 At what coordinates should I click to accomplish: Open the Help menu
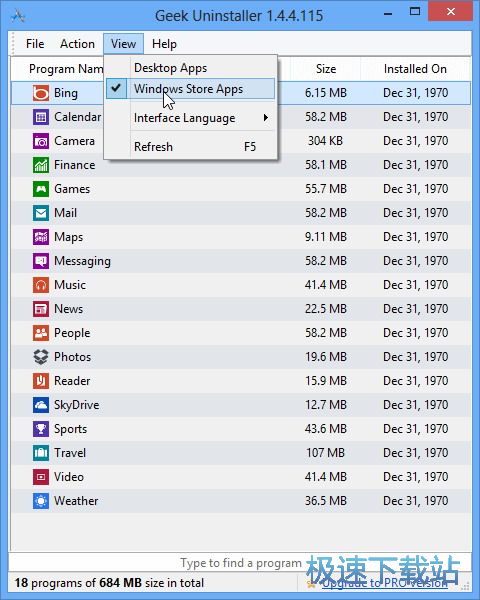point(164,44)
